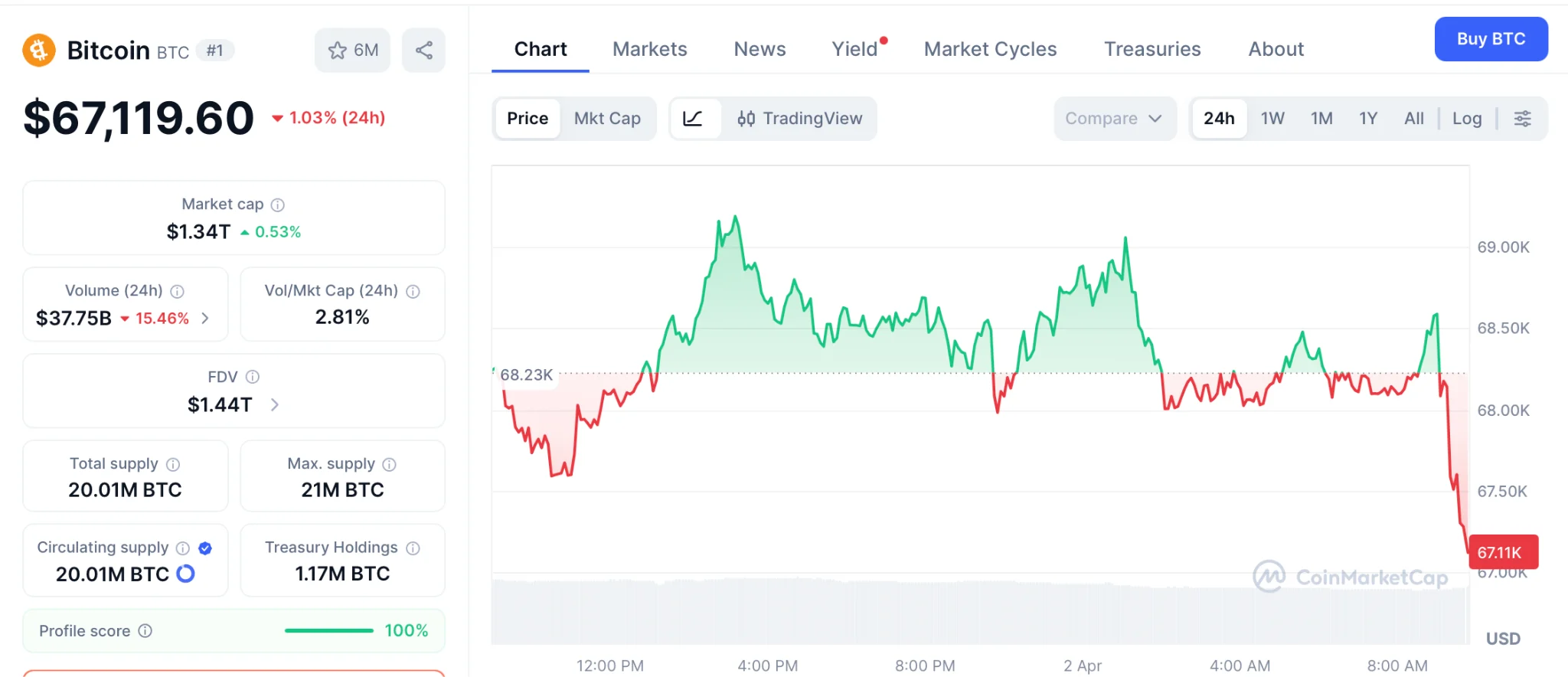
Task: Select the line chart icon
Action: pos(694,119)
